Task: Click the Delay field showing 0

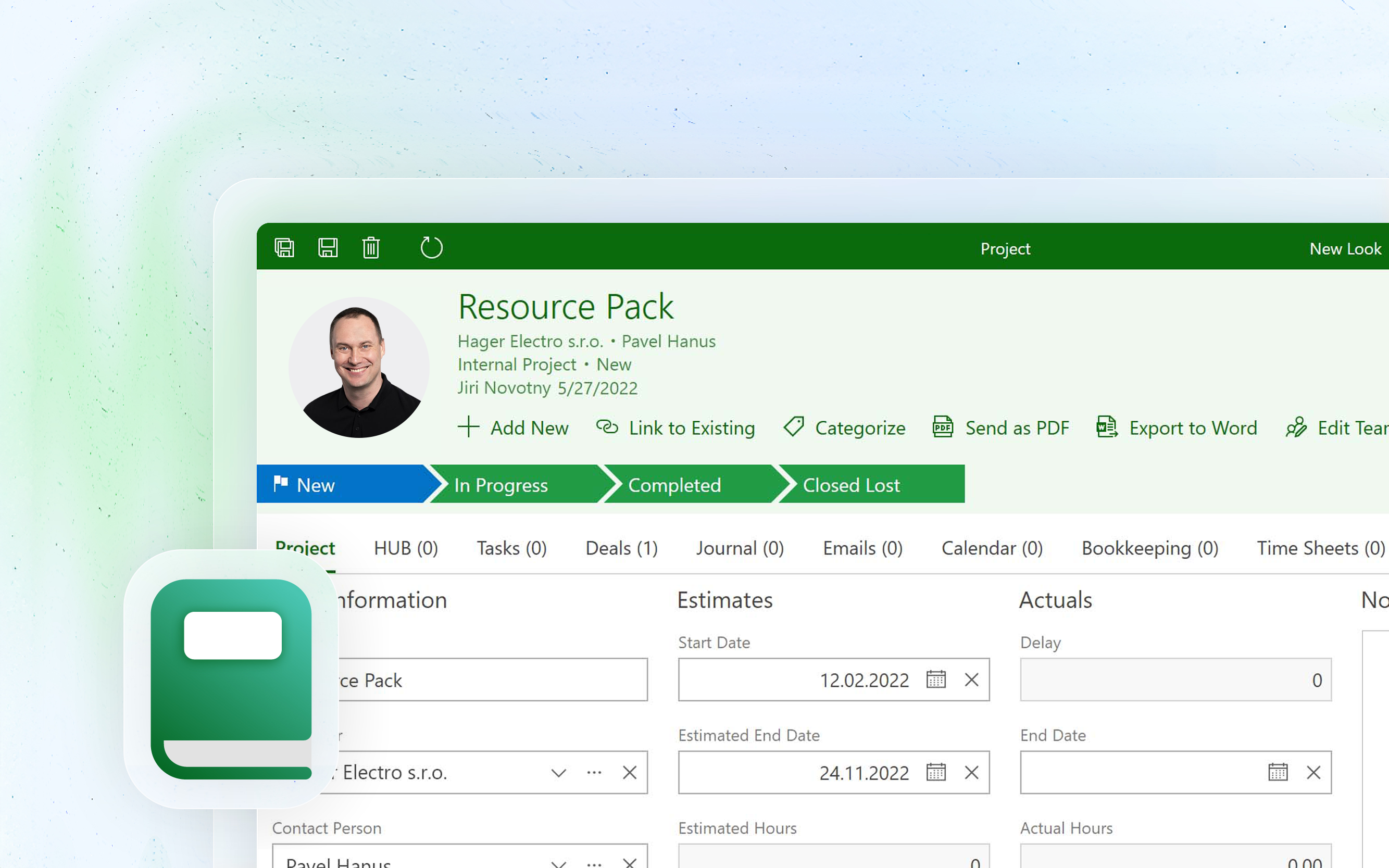Action: (1175, 680)
